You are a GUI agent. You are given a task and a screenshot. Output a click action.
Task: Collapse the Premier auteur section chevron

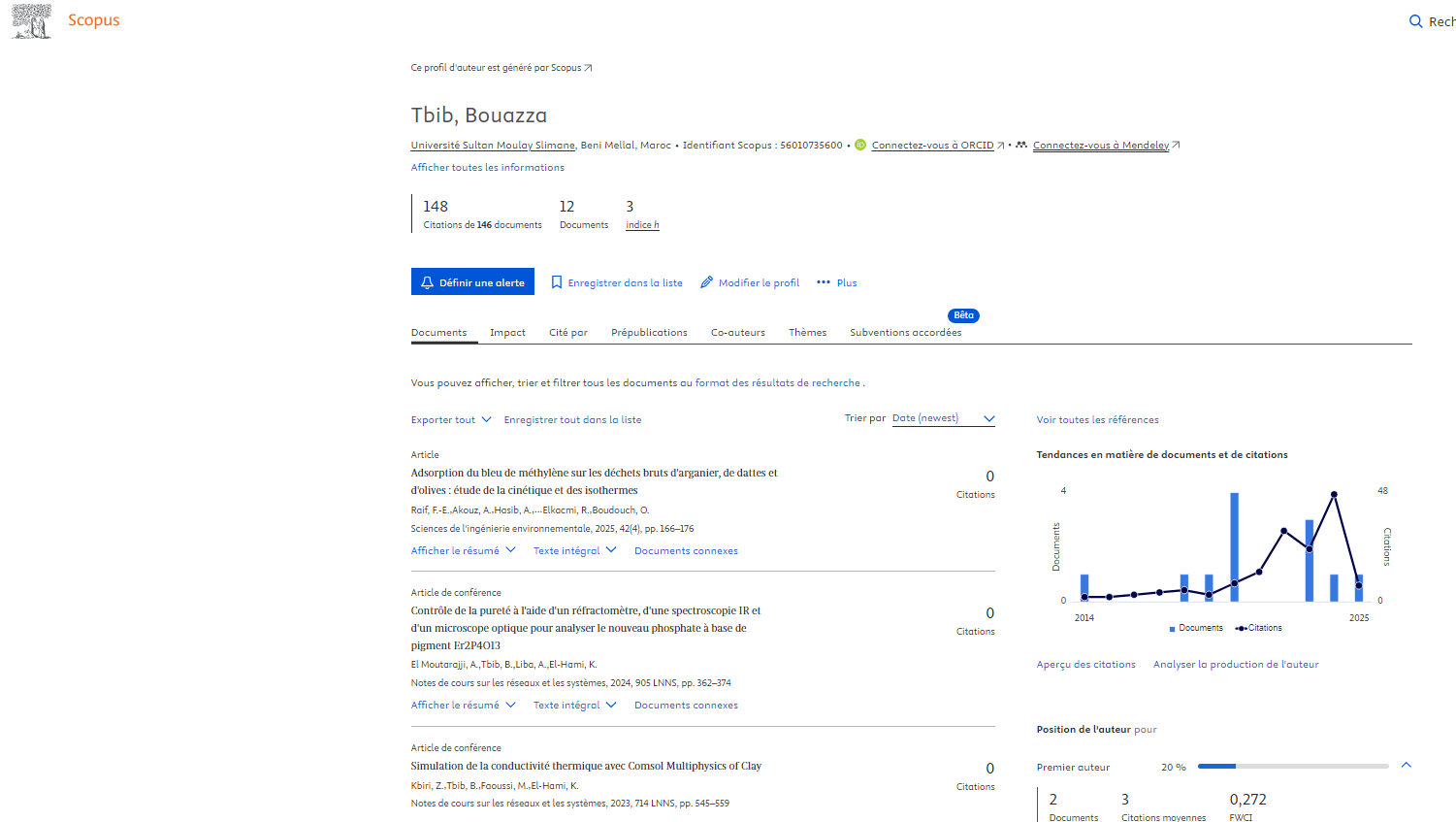1406,766
